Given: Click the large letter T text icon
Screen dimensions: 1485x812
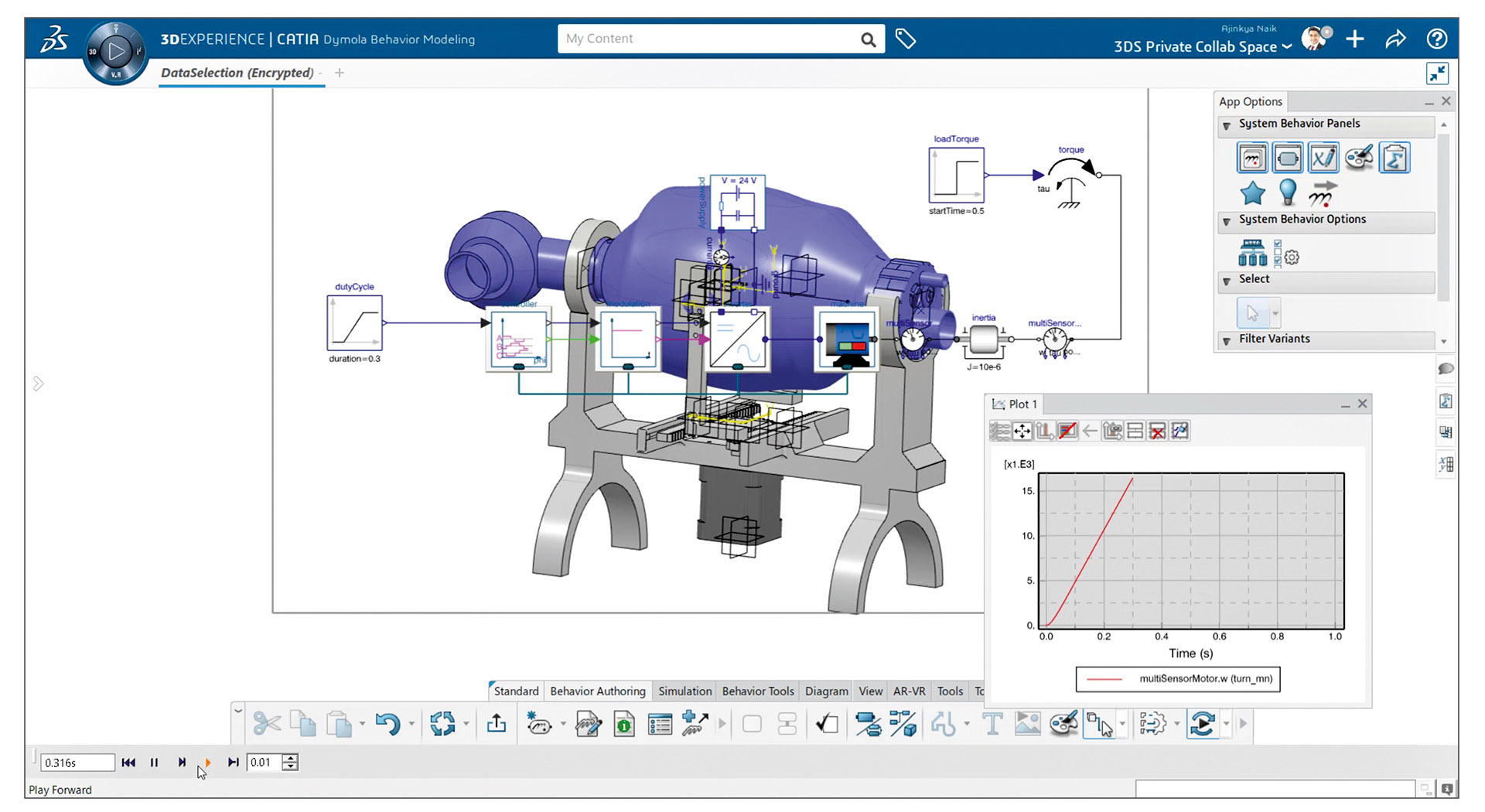Looking at the screenshot, I should click(x=992, y=724).
